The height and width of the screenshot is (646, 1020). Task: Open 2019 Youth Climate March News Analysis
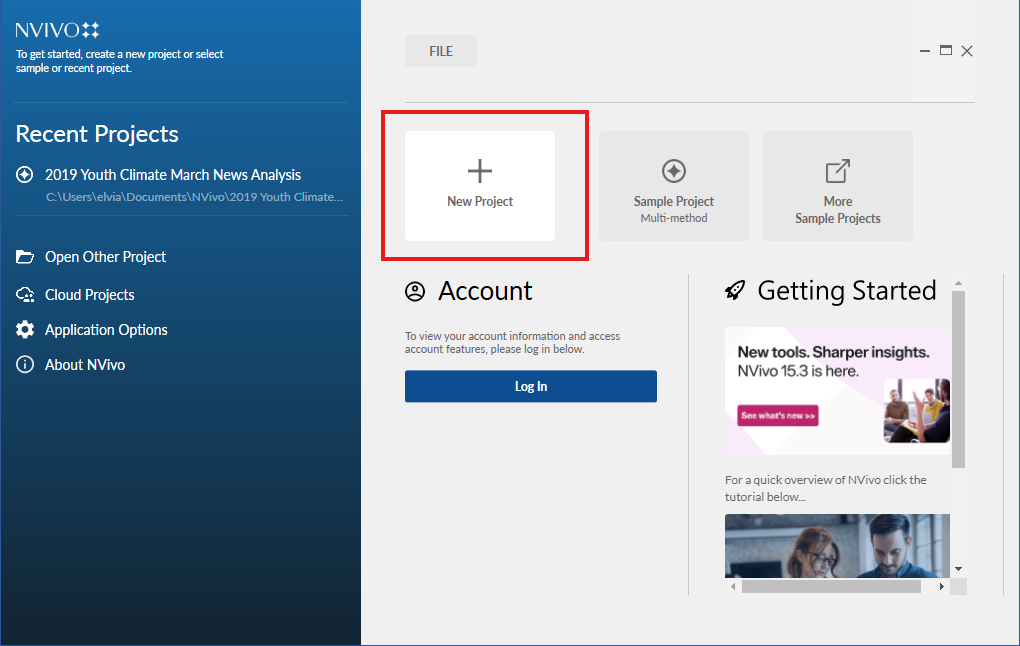[173, 175]
